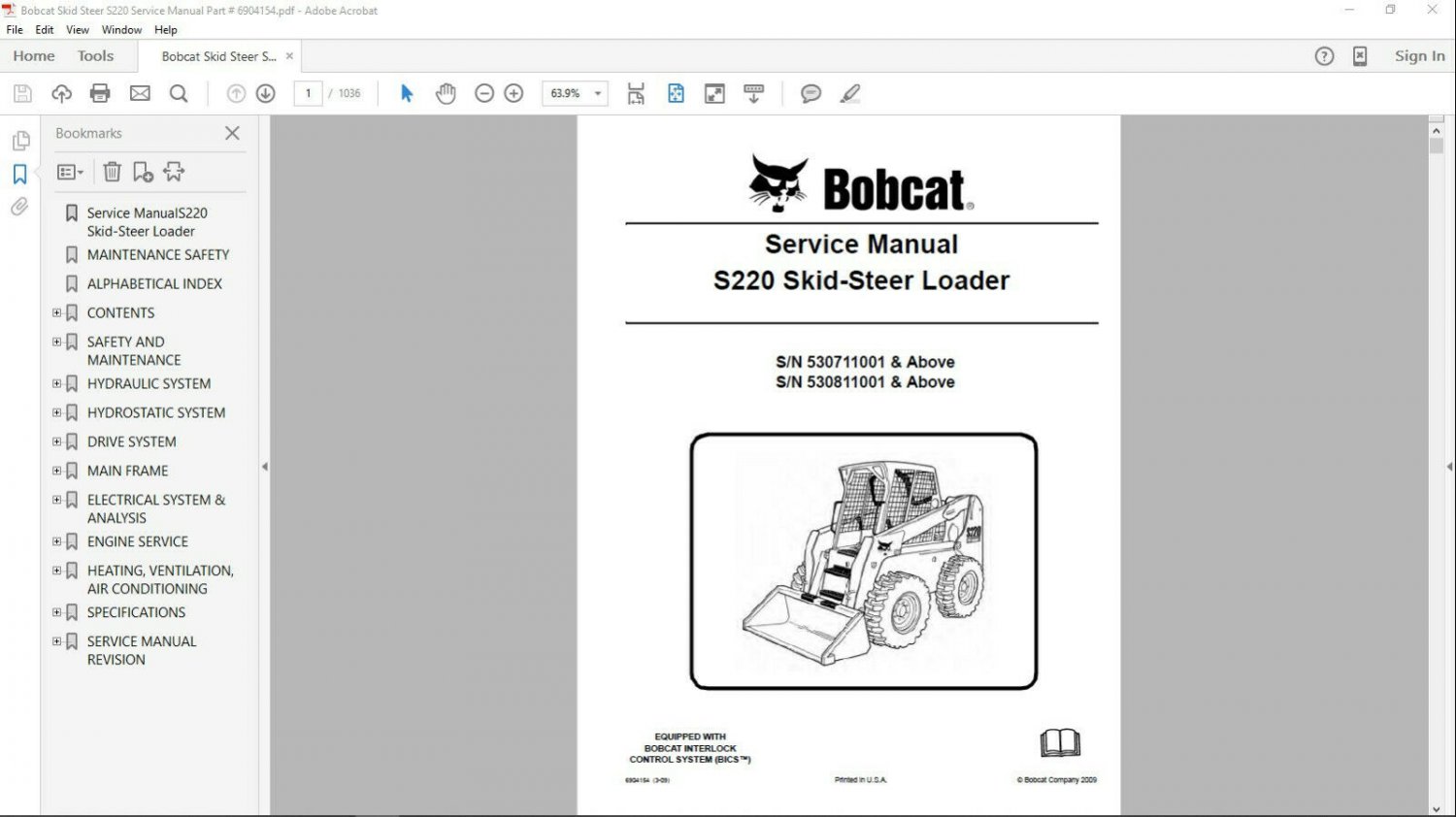1456x817 pixels.
Task: Go to previous page arrow
Action: pyautogui.click(x=236, y=94)
